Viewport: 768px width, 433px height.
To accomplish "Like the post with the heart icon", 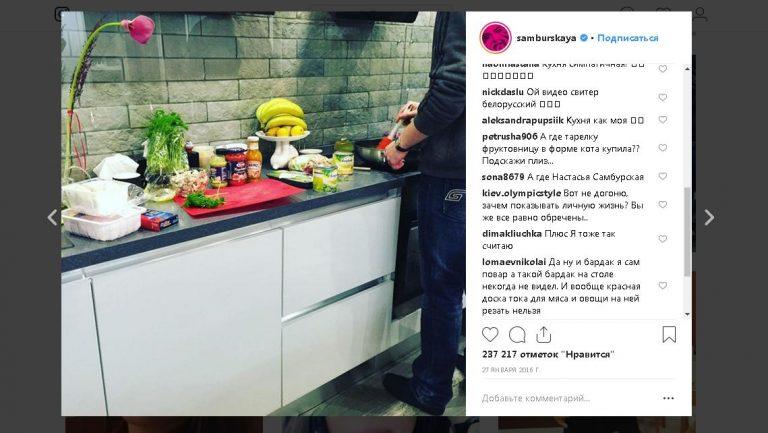I will (x=490, y=335).
